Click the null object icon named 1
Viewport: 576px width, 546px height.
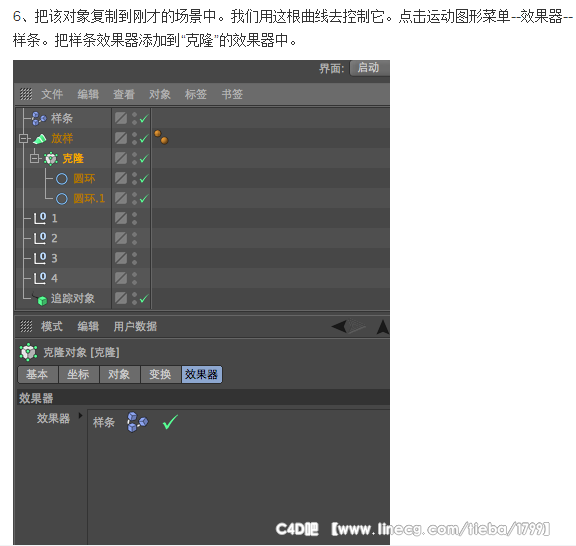pos(40,218)
